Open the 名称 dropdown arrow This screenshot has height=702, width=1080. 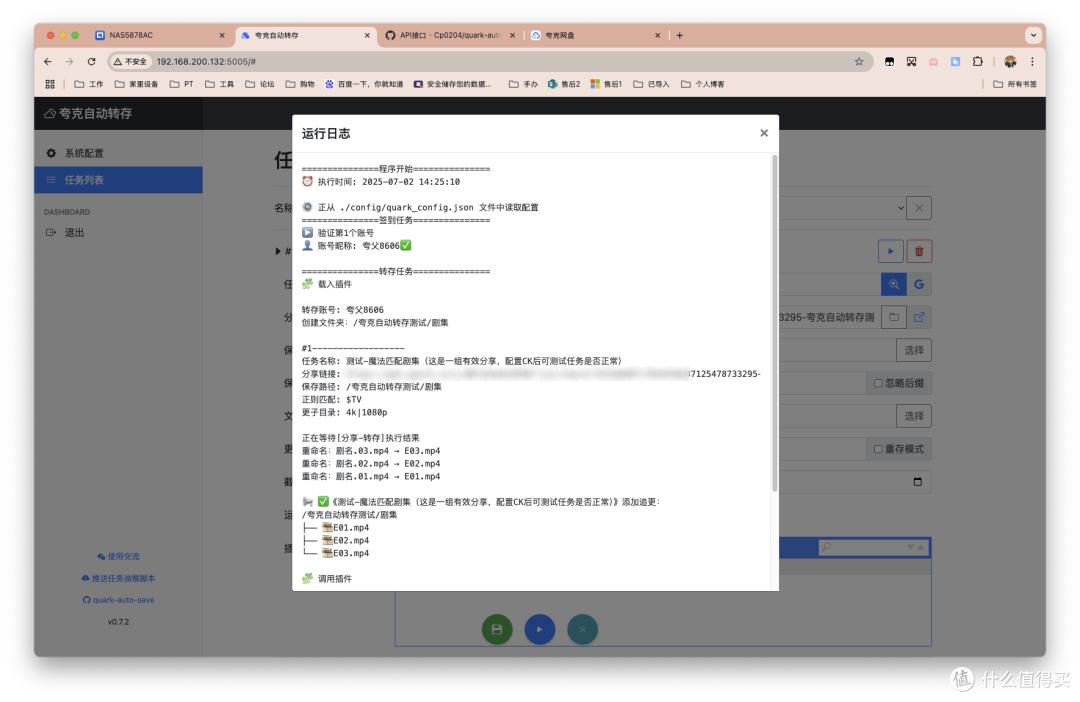click(902, 208)
